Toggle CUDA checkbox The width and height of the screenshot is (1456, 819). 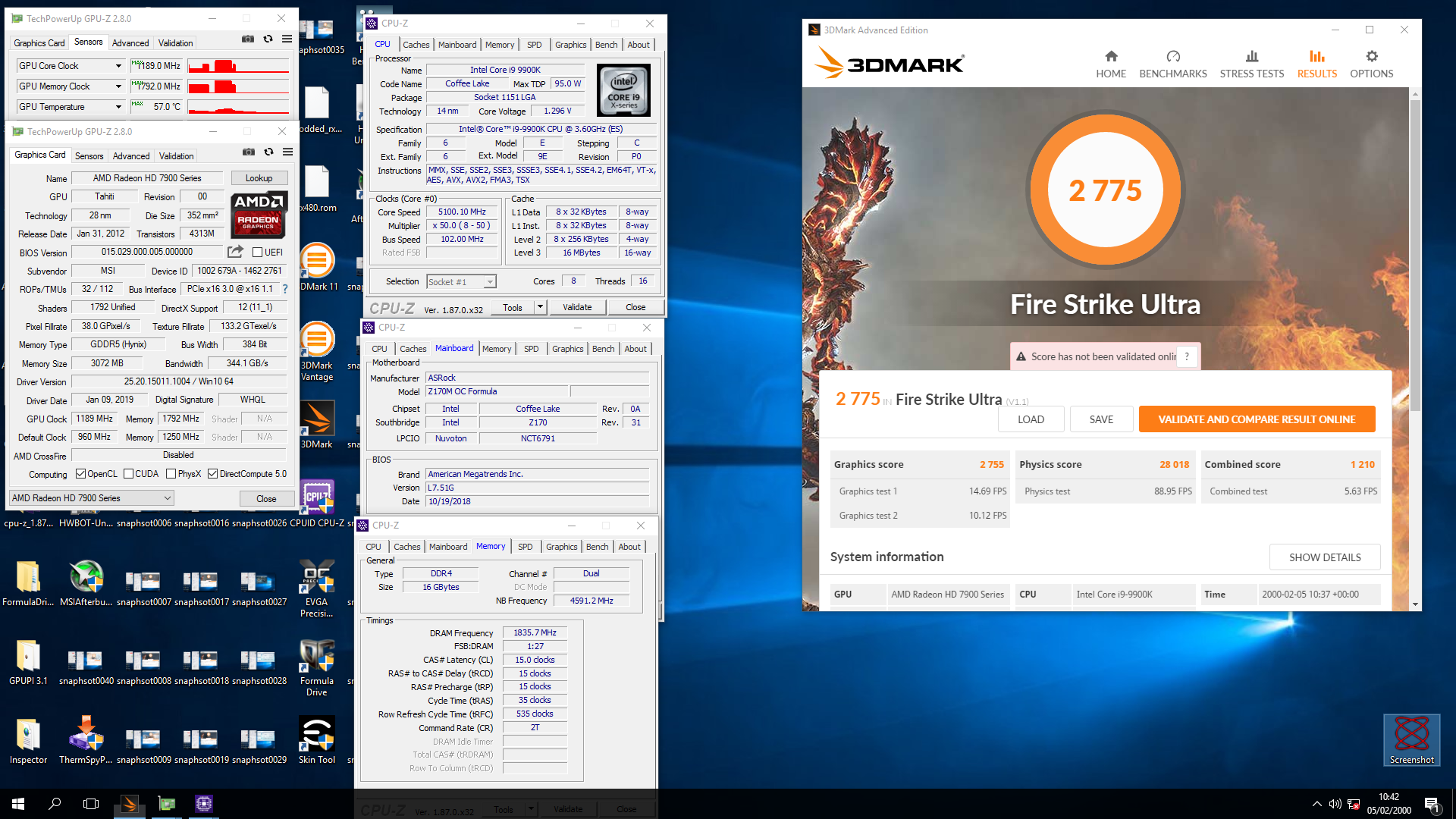click(129, 474)
